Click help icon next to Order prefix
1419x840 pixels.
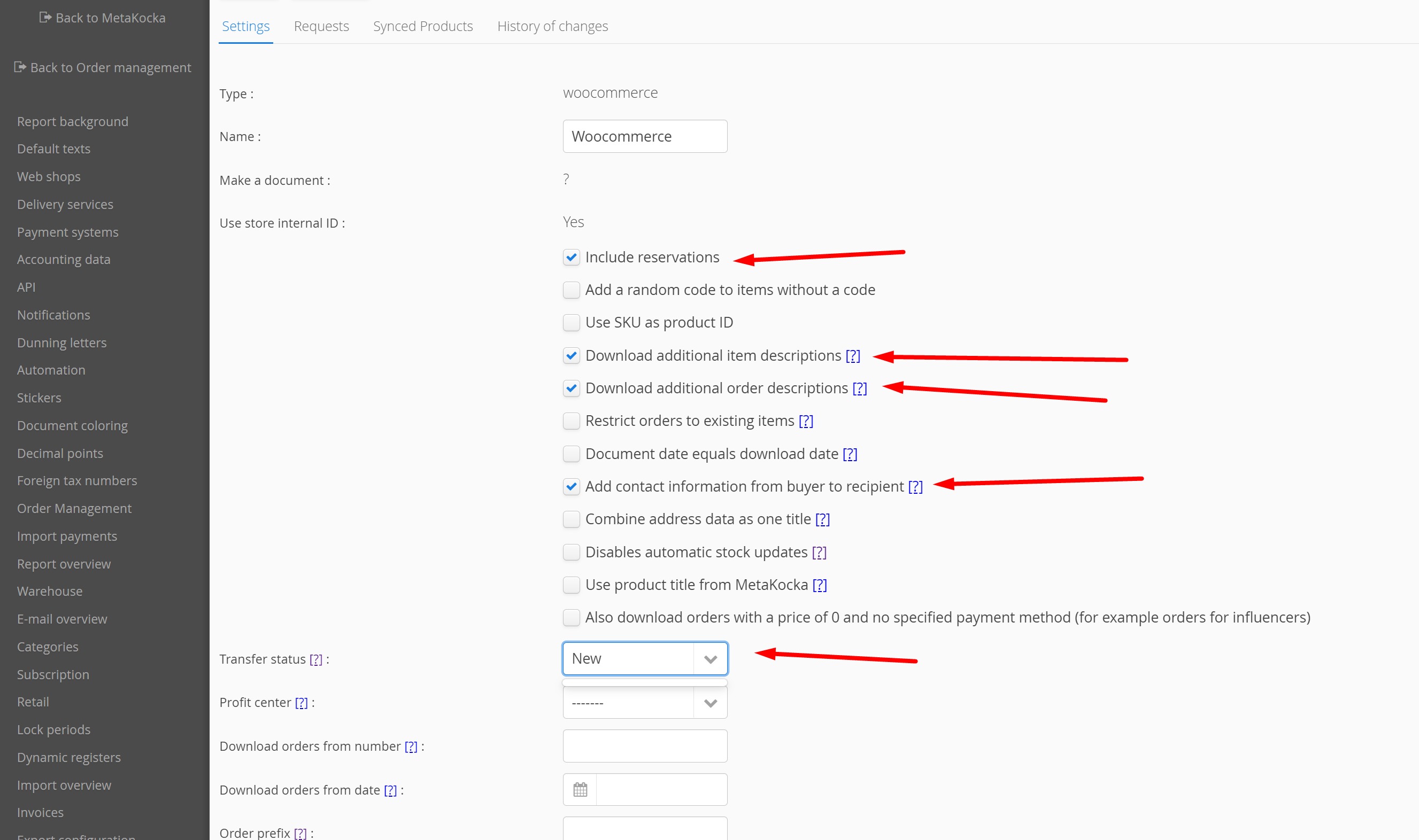pyautogui.click(x=300, y=833)
